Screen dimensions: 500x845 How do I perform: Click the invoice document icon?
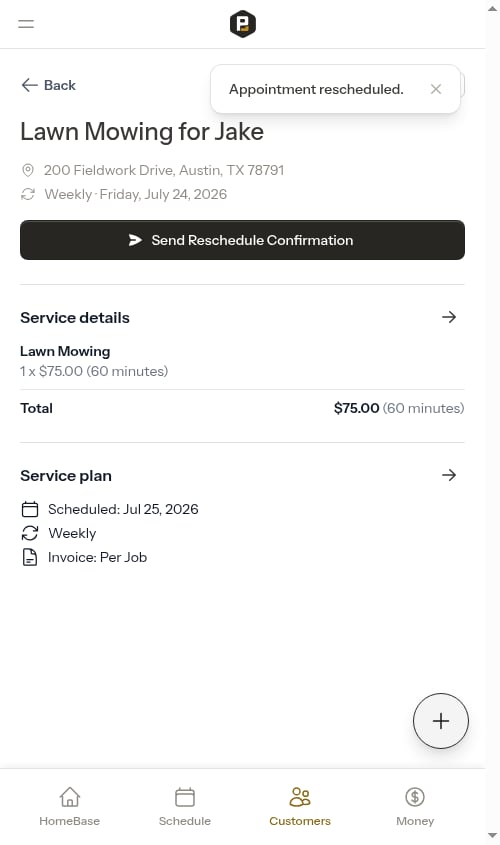point(30,557)
